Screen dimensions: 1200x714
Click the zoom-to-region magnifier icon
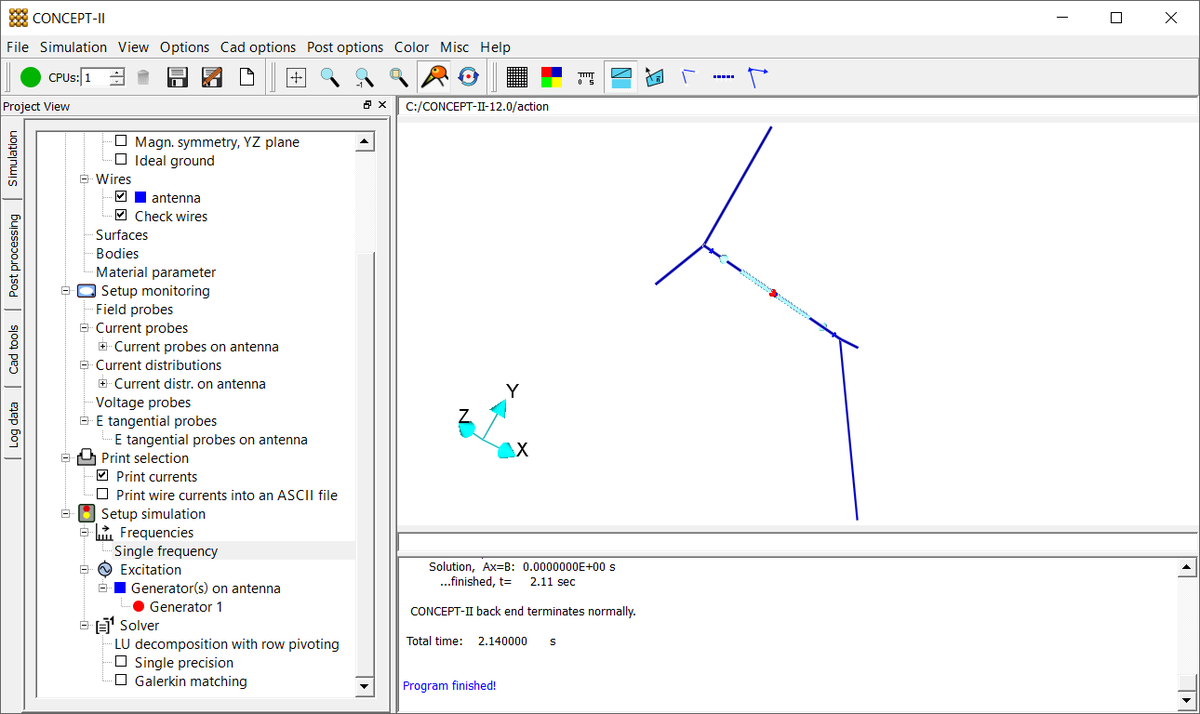(x=398, y=77)
